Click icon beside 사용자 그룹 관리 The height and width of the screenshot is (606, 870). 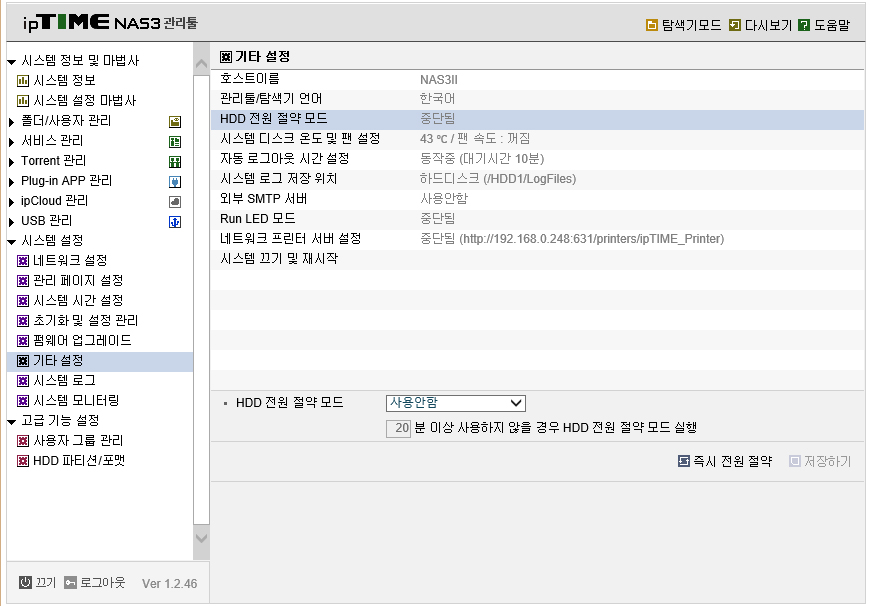23,441
